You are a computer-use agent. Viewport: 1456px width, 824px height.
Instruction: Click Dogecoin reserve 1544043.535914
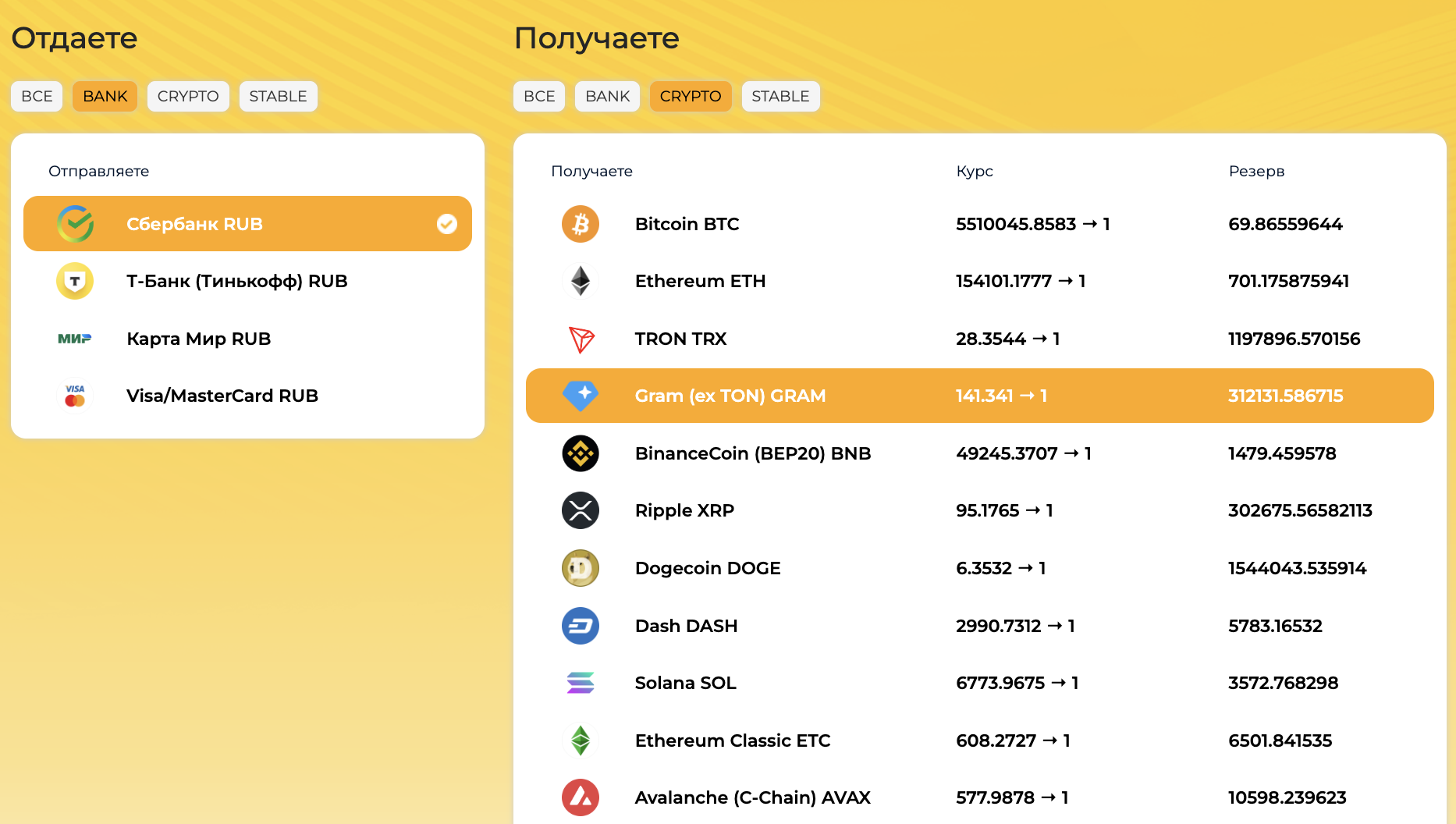[x=1297, y=568]
